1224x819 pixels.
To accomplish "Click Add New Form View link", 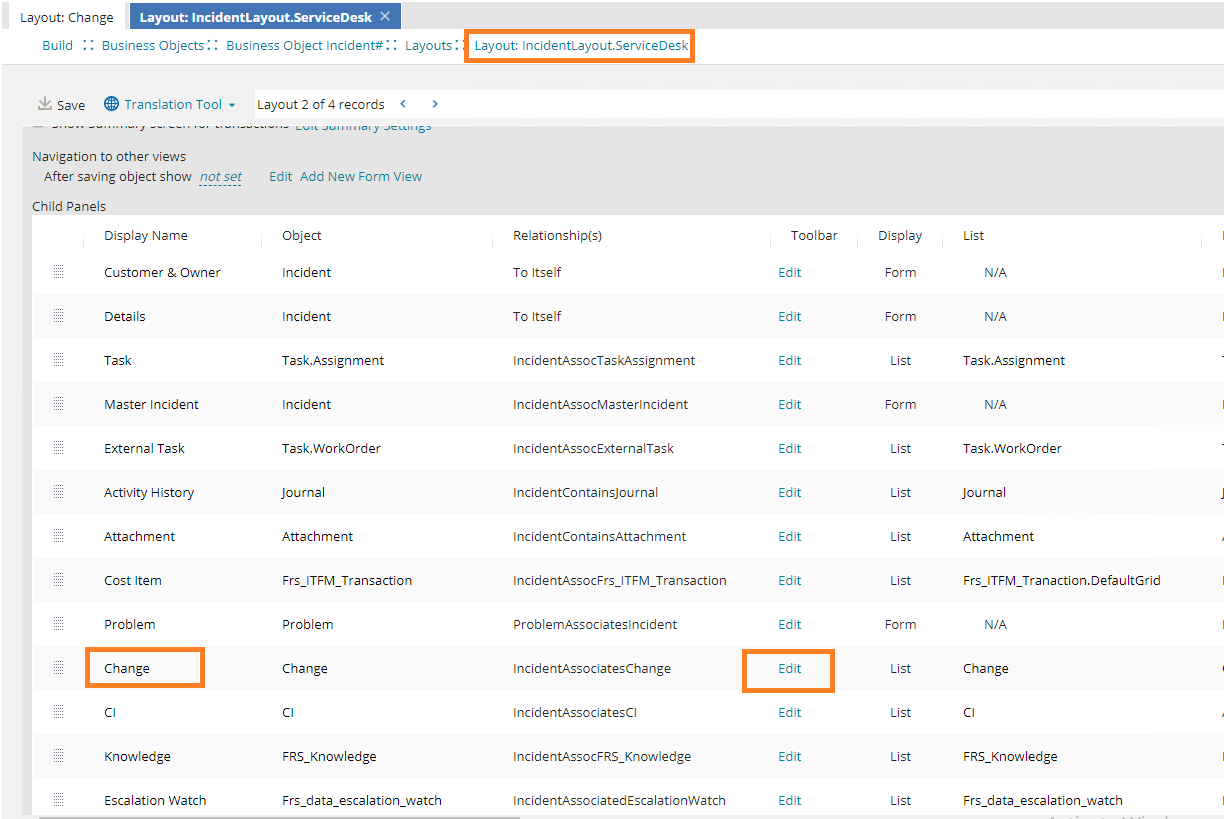I will pyautogui.click(x=361, y=176).
